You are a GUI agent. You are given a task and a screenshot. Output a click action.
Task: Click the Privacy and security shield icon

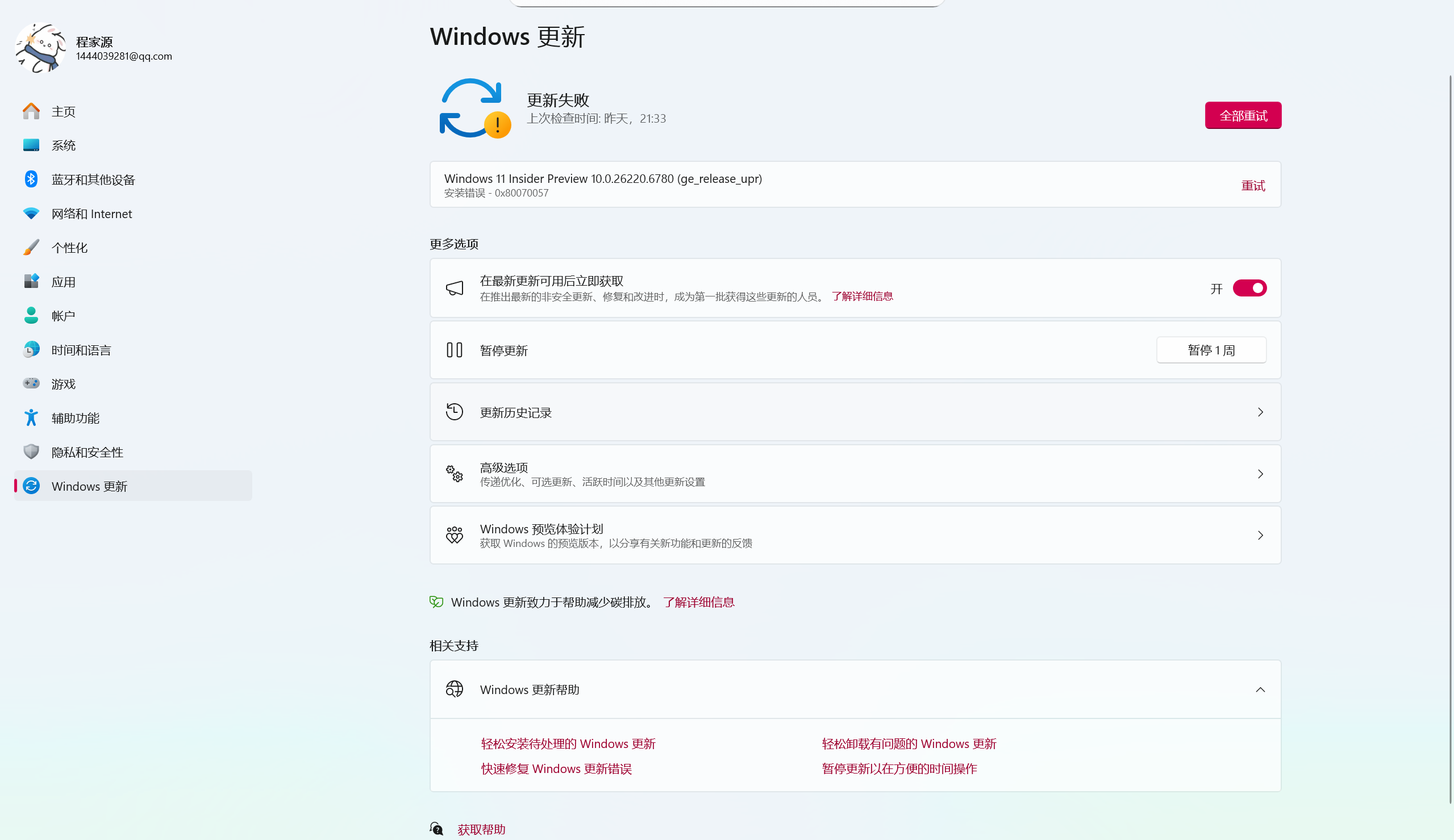coord(31,452)
